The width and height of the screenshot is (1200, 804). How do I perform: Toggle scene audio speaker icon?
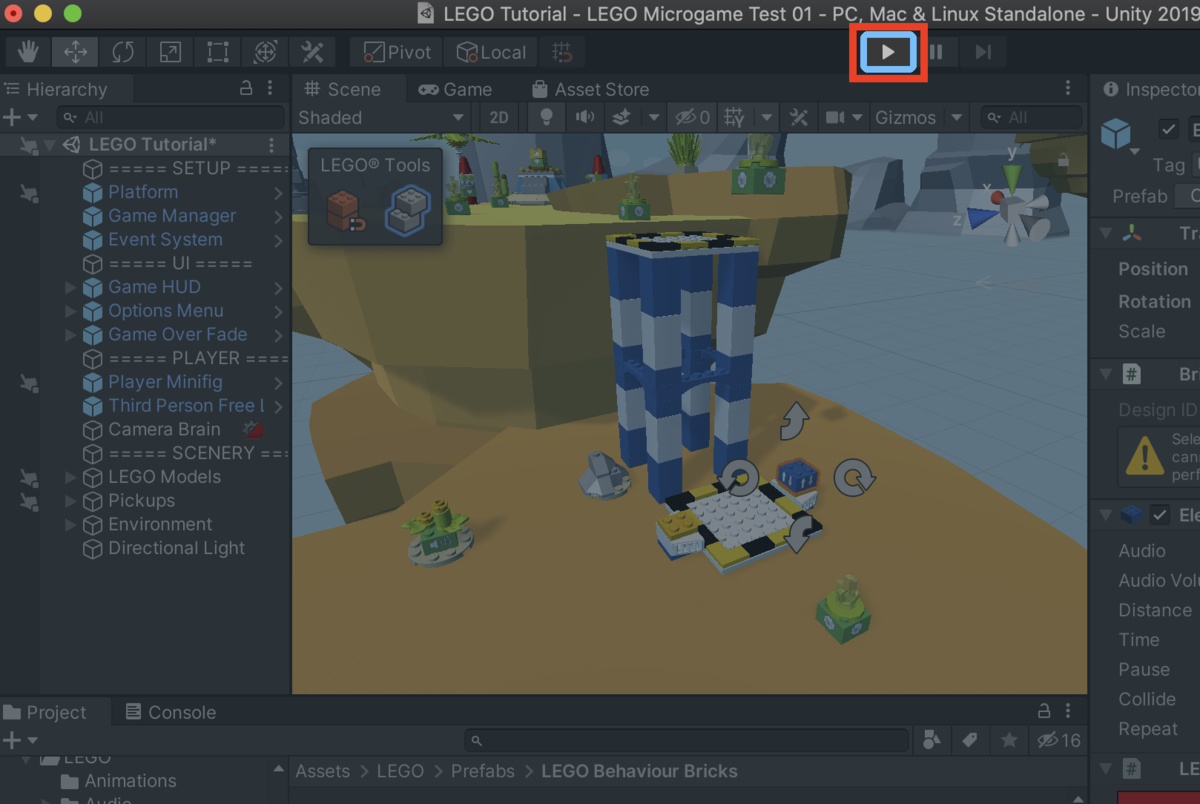coord(584,117)
